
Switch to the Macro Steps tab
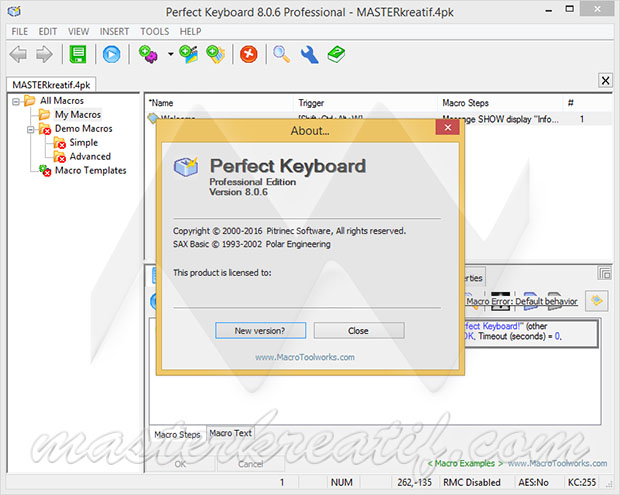(177, 435)
